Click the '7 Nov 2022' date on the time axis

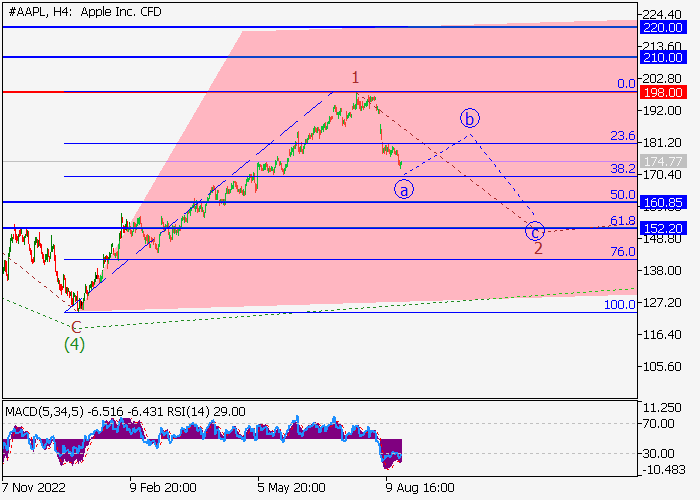click(34, 488)
